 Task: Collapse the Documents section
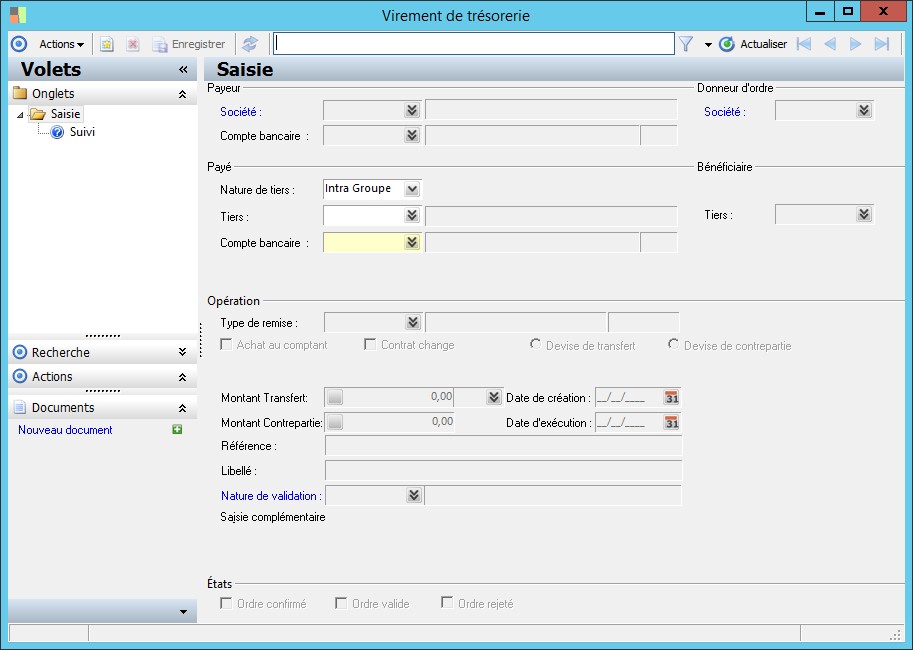(182, 408)
